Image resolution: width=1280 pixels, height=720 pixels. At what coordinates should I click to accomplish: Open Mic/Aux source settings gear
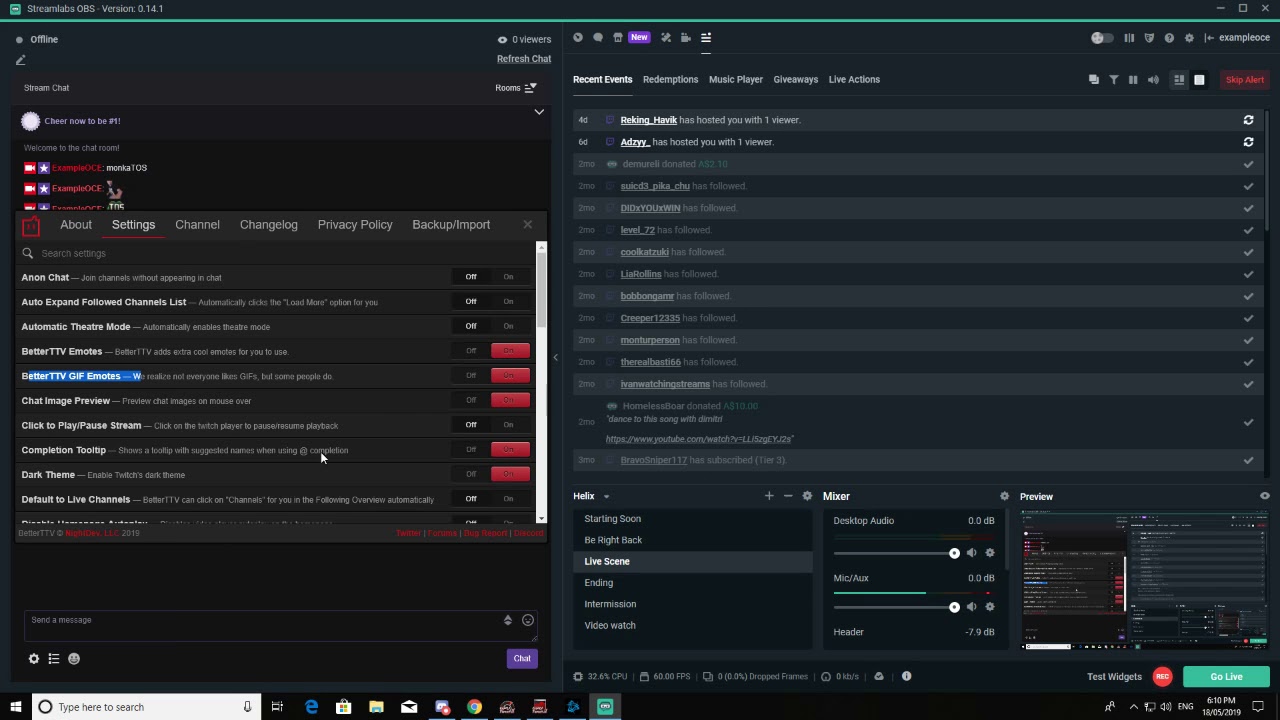pyautogui.click(x=990, y=607)
